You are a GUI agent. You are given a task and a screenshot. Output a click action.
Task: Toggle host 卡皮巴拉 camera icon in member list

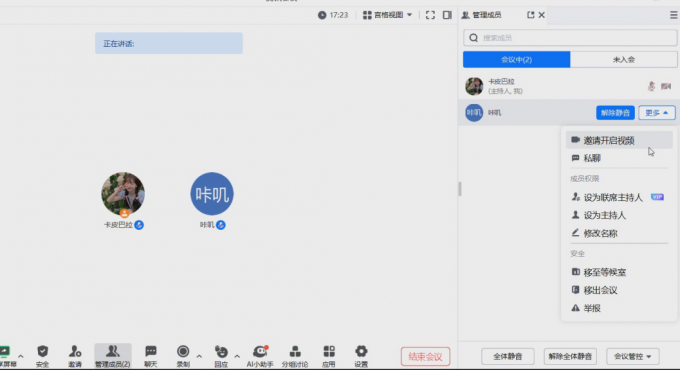tap(666, 86)
